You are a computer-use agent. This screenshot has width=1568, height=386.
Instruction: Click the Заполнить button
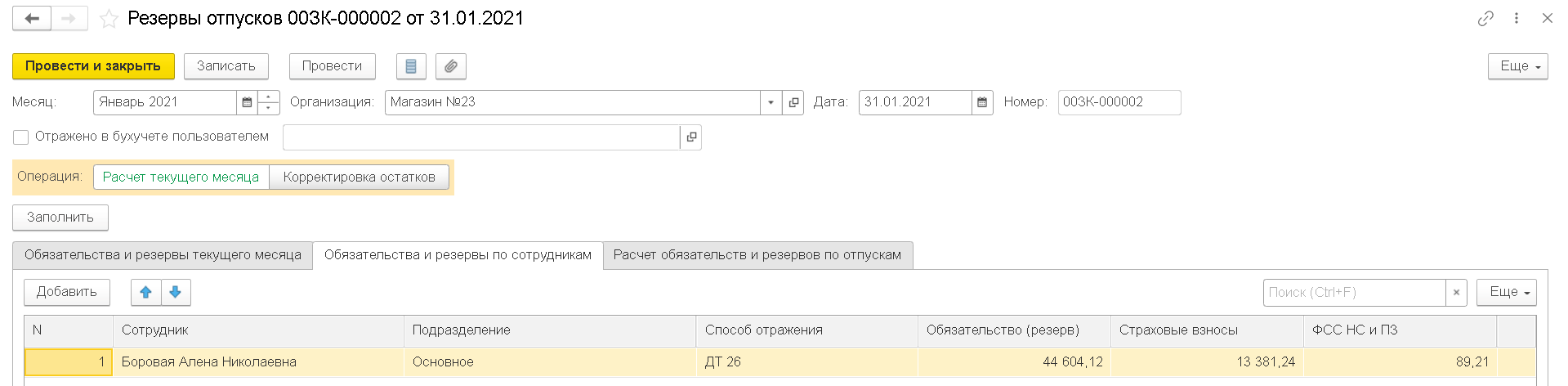pyautogui.click(x=60, y=218)
